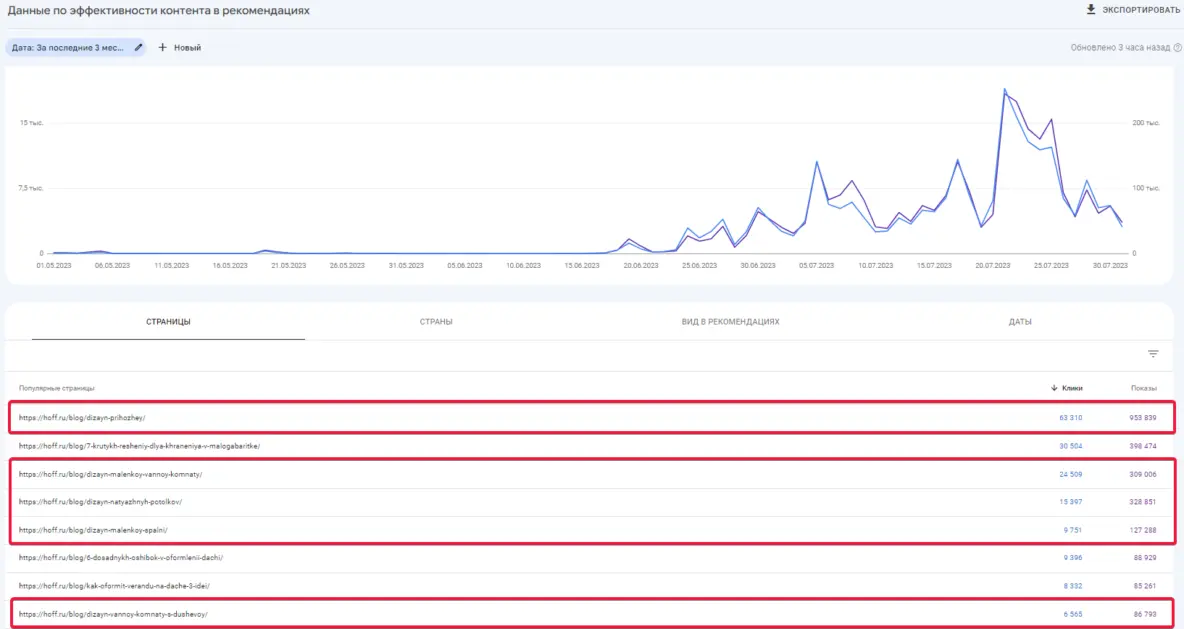1184x629 pixels.
Task: Open the Вид в рекомендациях tab
Action: tap(729, 322)
